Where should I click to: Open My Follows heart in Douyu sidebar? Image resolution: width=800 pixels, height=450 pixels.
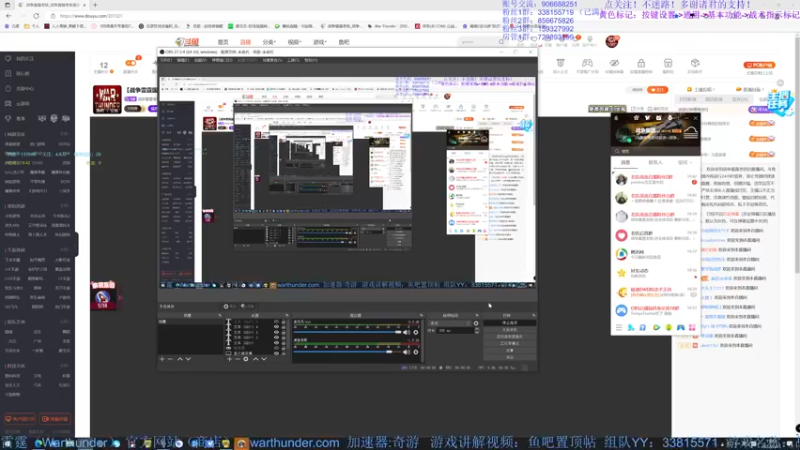coord(8,59)
